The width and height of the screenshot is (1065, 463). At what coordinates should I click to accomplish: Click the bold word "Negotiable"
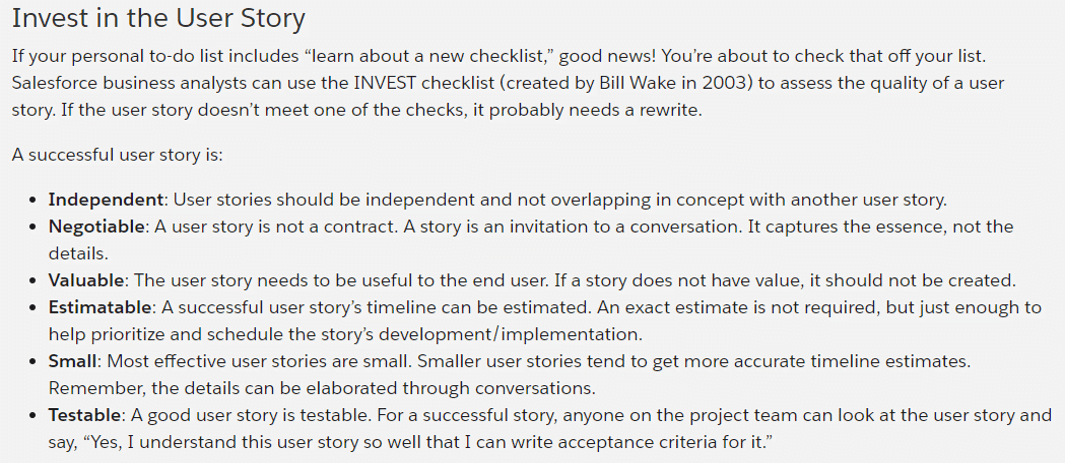[x=97, y=227]
